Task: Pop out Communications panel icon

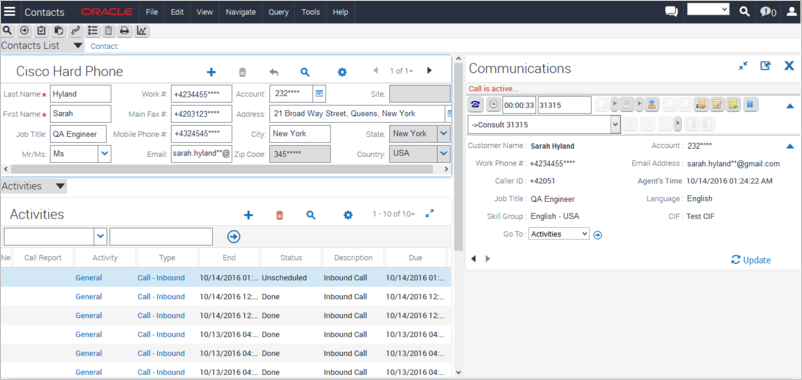Action: [765, 66]
